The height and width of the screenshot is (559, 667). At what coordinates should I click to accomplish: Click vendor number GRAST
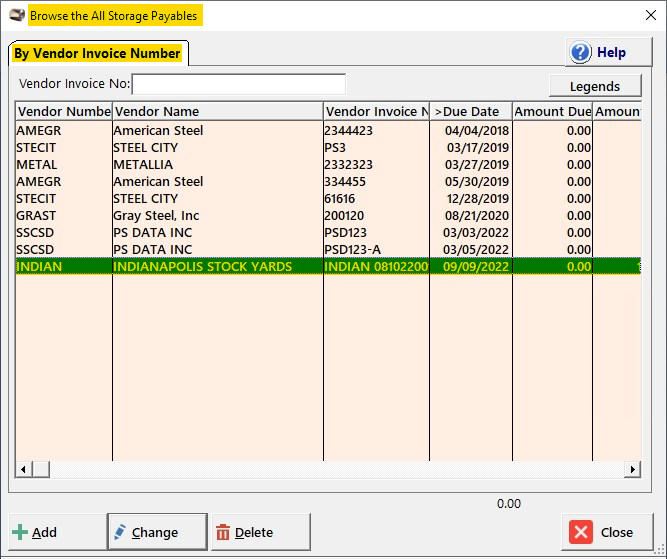36,215
